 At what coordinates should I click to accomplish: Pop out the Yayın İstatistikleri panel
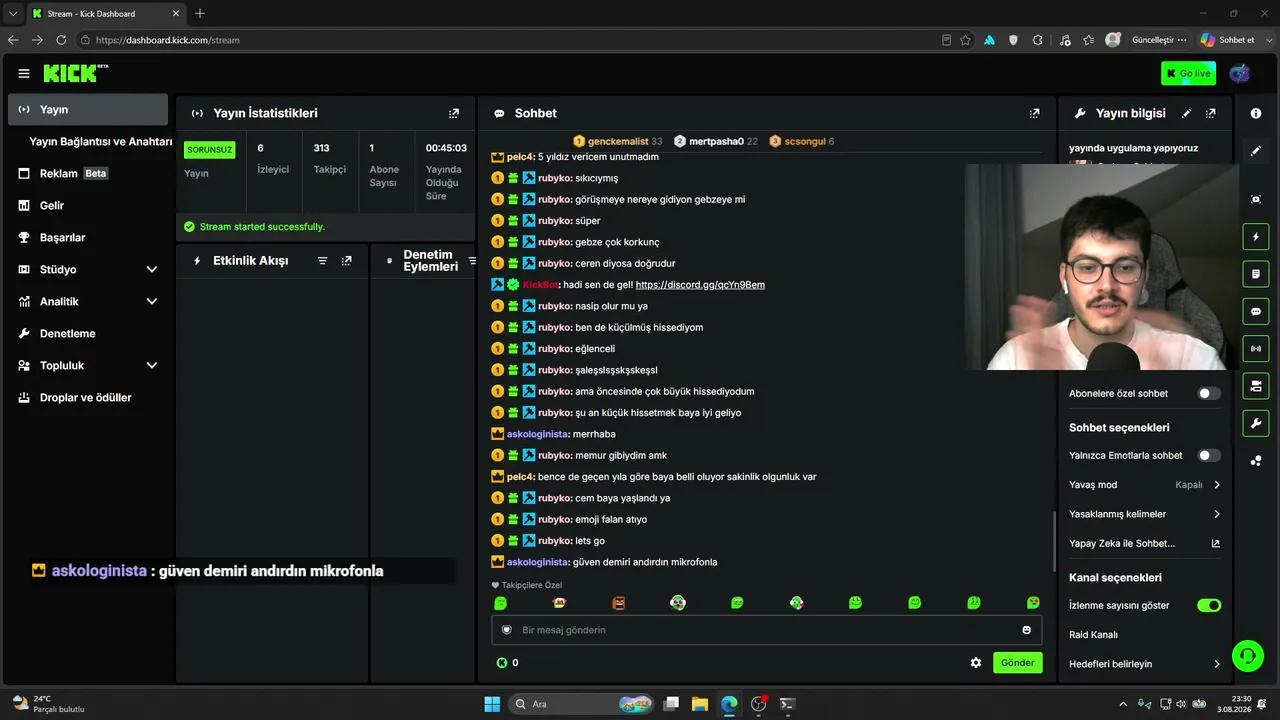pyautogui.click(x=454, y=113)
